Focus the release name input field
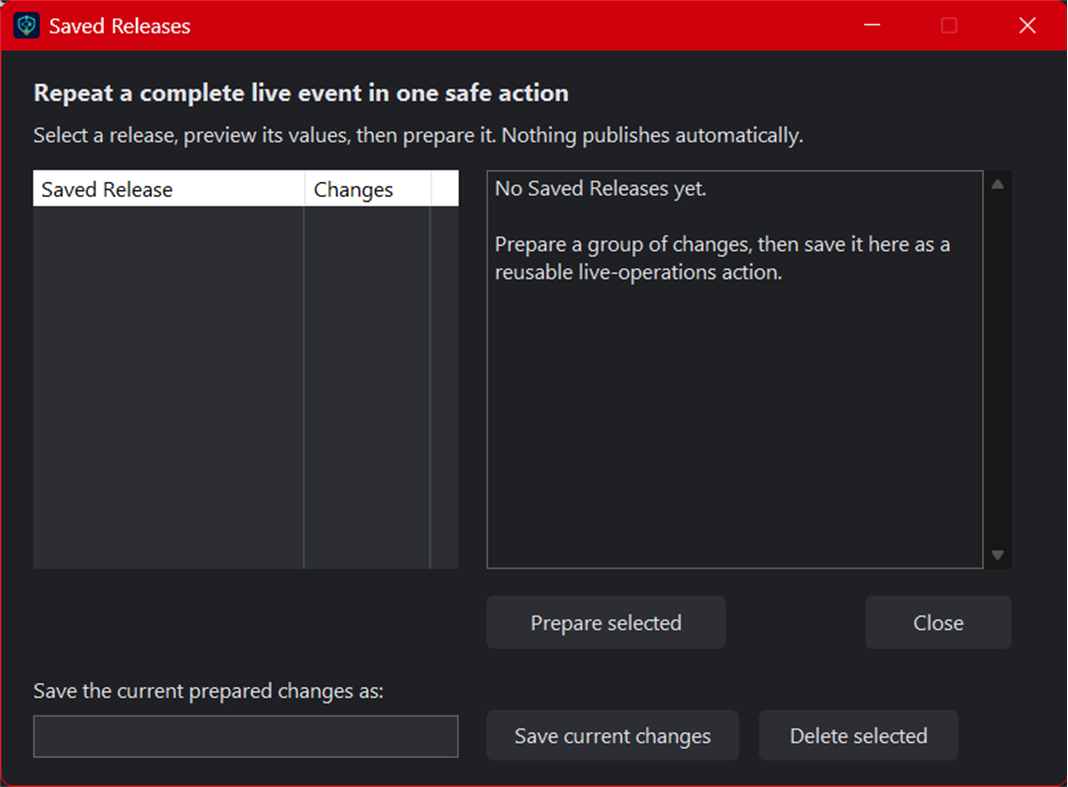The image size is (1068, 787). click(246, 736)
